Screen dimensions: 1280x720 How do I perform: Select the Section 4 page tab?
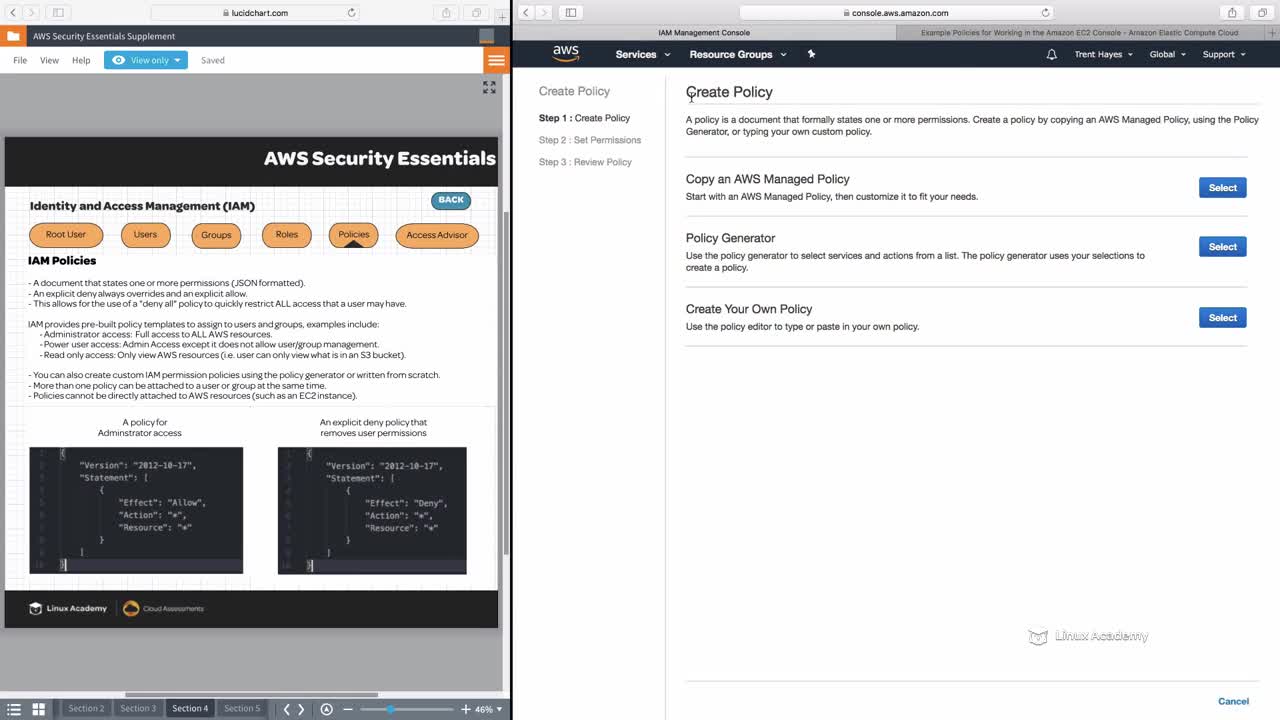[190, 709]
